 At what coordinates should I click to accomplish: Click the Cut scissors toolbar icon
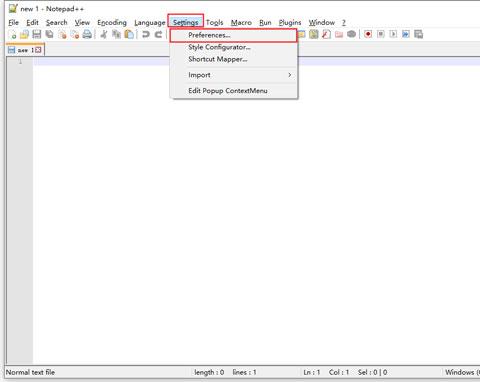click(x=104, y=34)
